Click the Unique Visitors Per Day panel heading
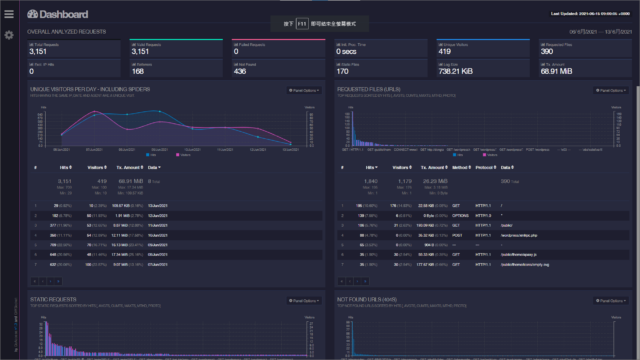 click(x=90, y=89)
